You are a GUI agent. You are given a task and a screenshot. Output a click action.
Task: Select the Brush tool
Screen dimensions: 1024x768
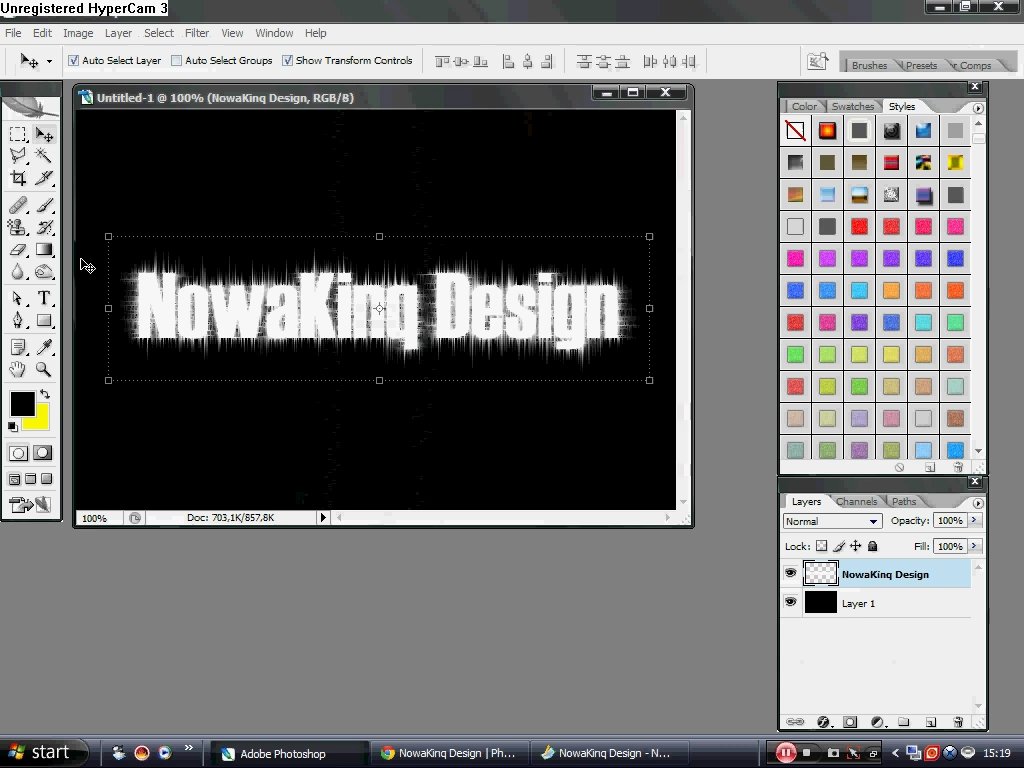[44, 205]
